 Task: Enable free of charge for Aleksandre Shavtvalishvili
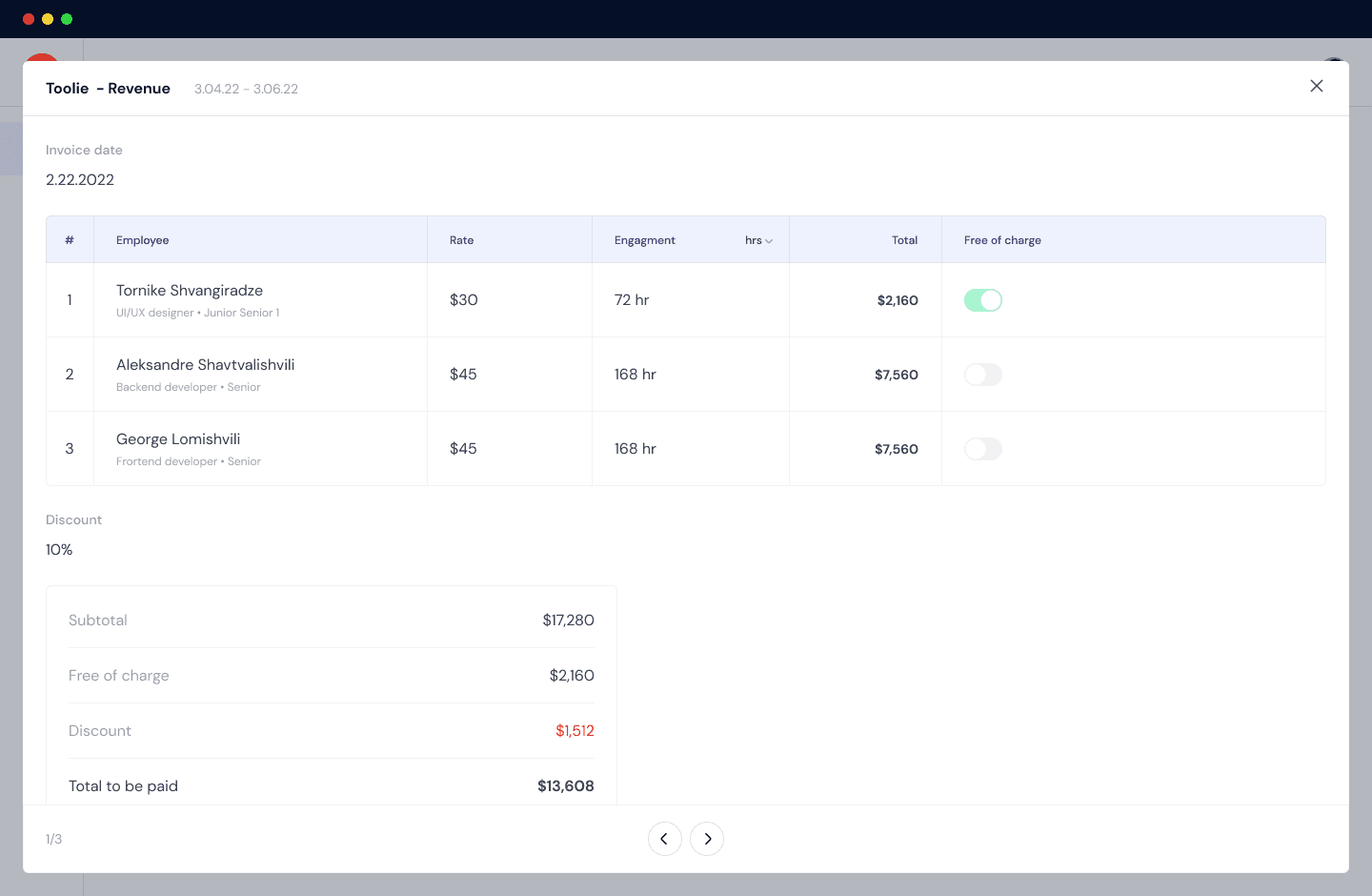[982, 374]
